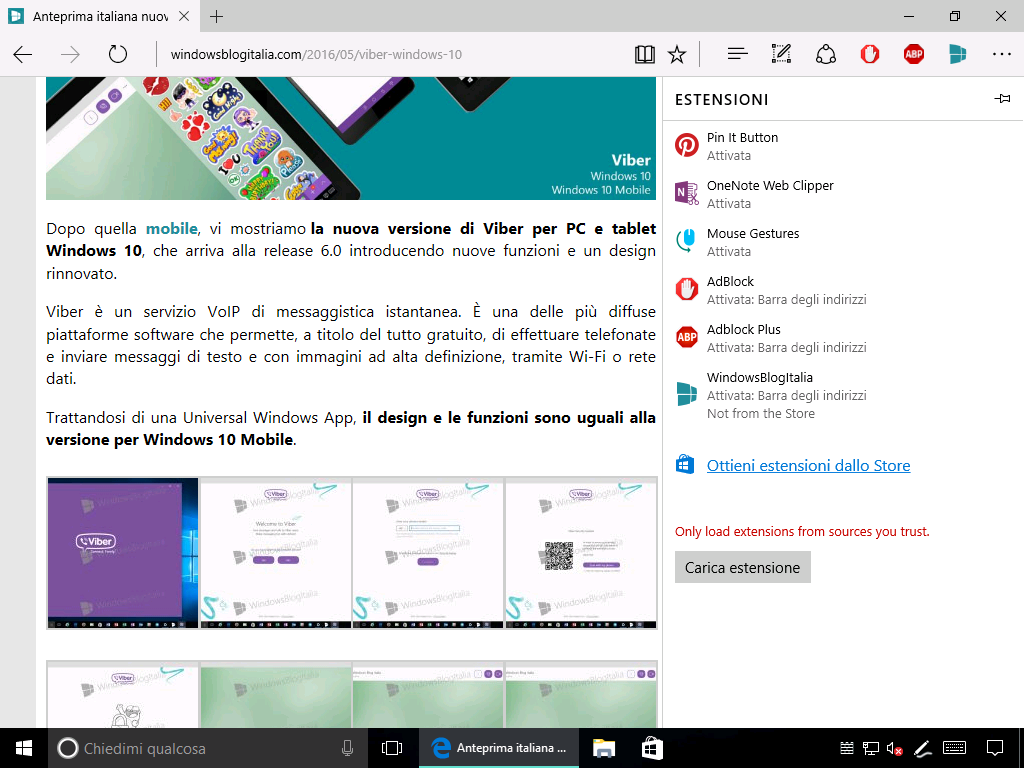Open the phone number entry screenshot thumbnail
Image resolution: width=1024 pixels, height=768 pixels.
click(x=428, y=553)
